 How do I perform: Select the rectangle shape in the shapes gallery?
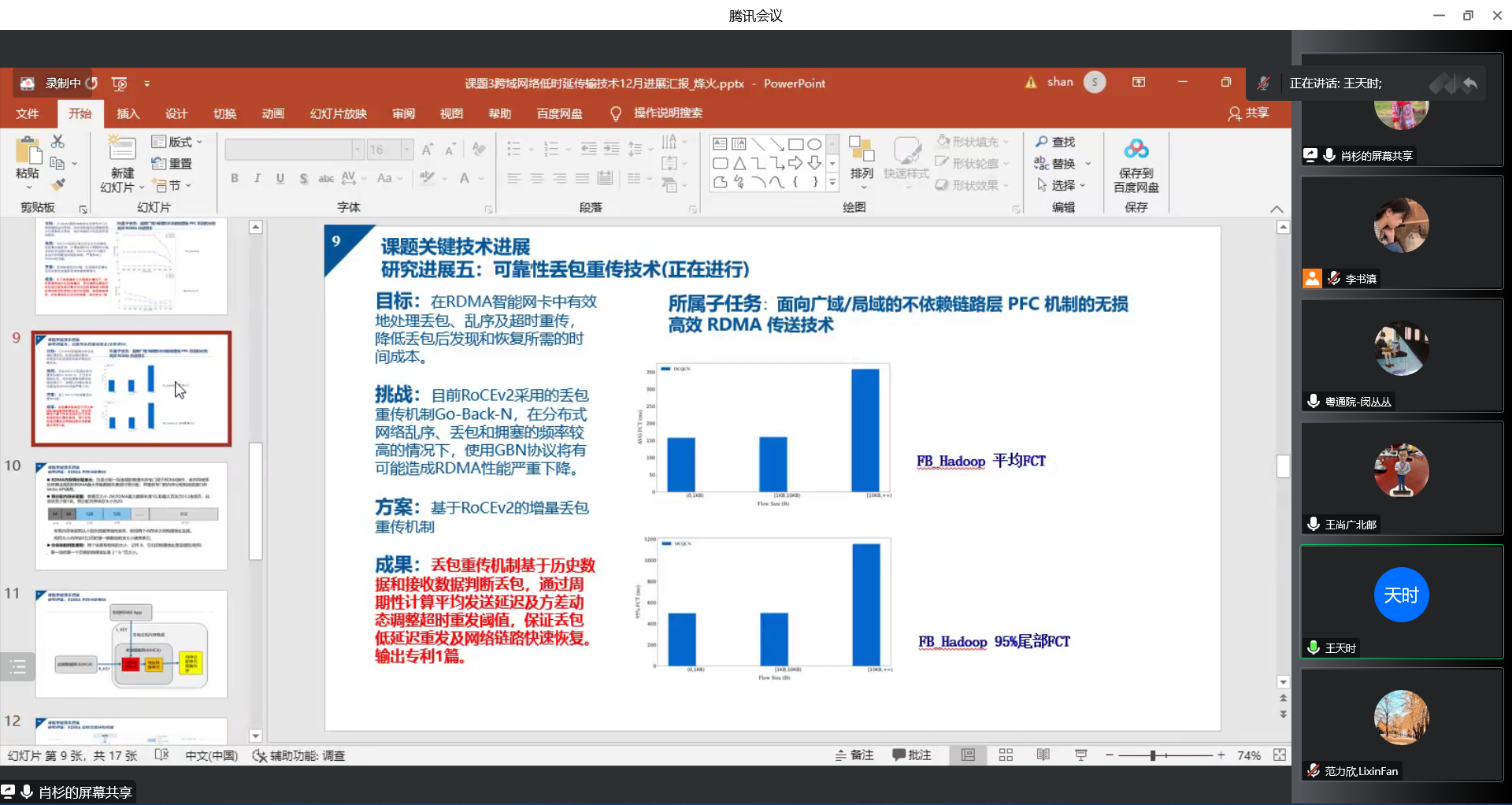(x=795, y=144)
